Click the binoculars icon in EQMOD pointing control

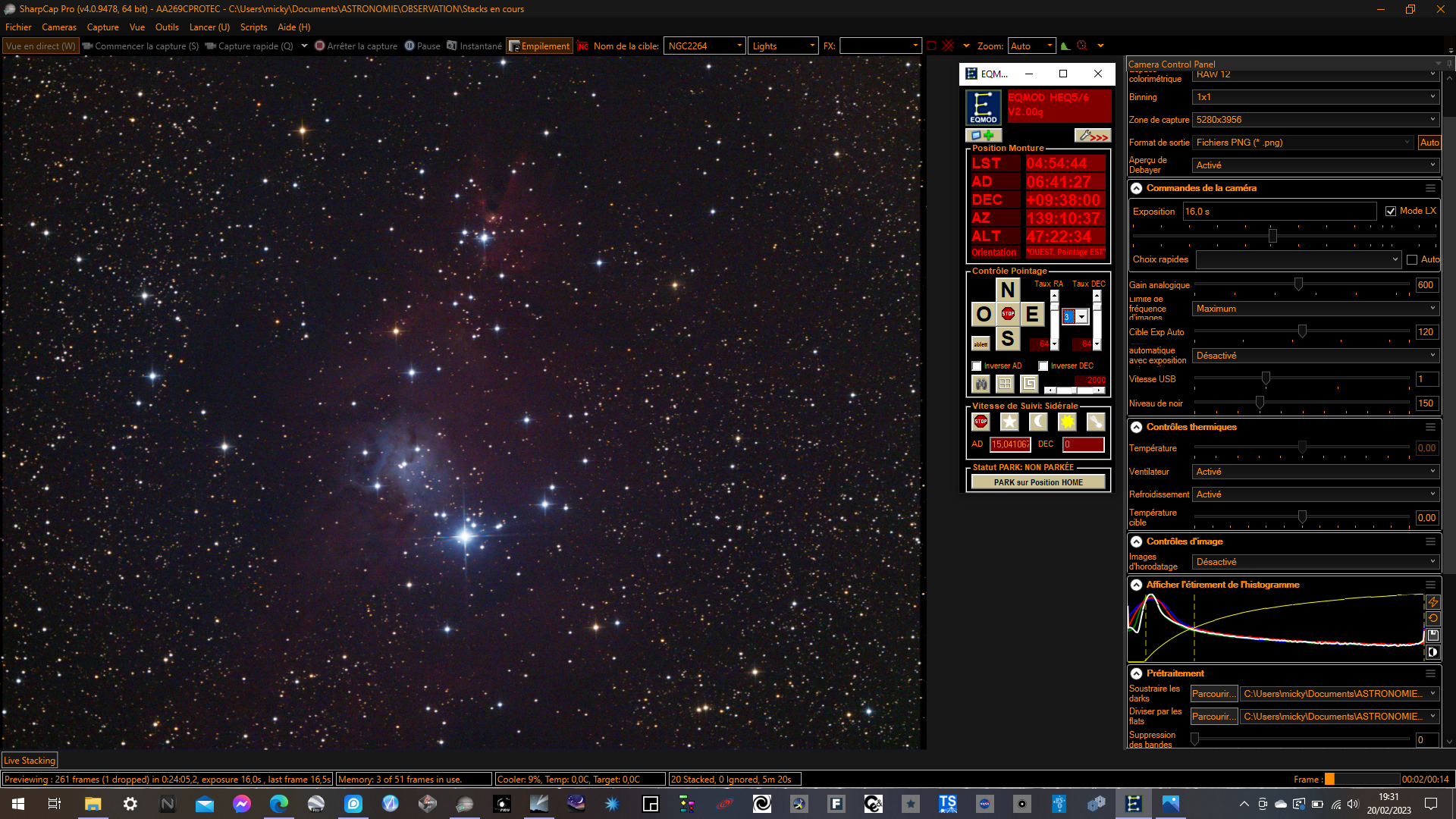[x=981, y=384]
